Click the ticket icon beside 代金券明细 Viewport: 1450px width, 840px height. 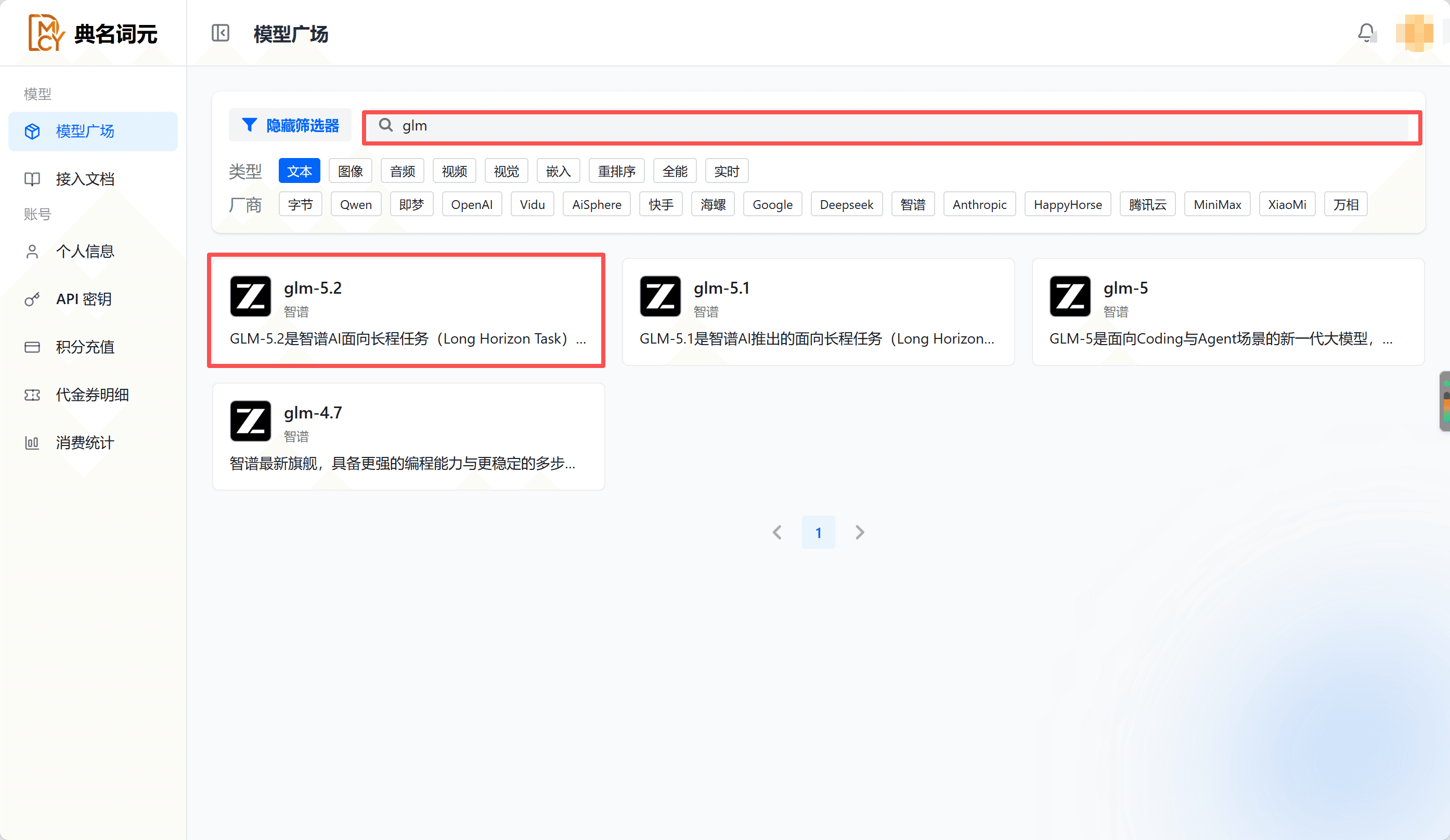[x=32, y=395]
